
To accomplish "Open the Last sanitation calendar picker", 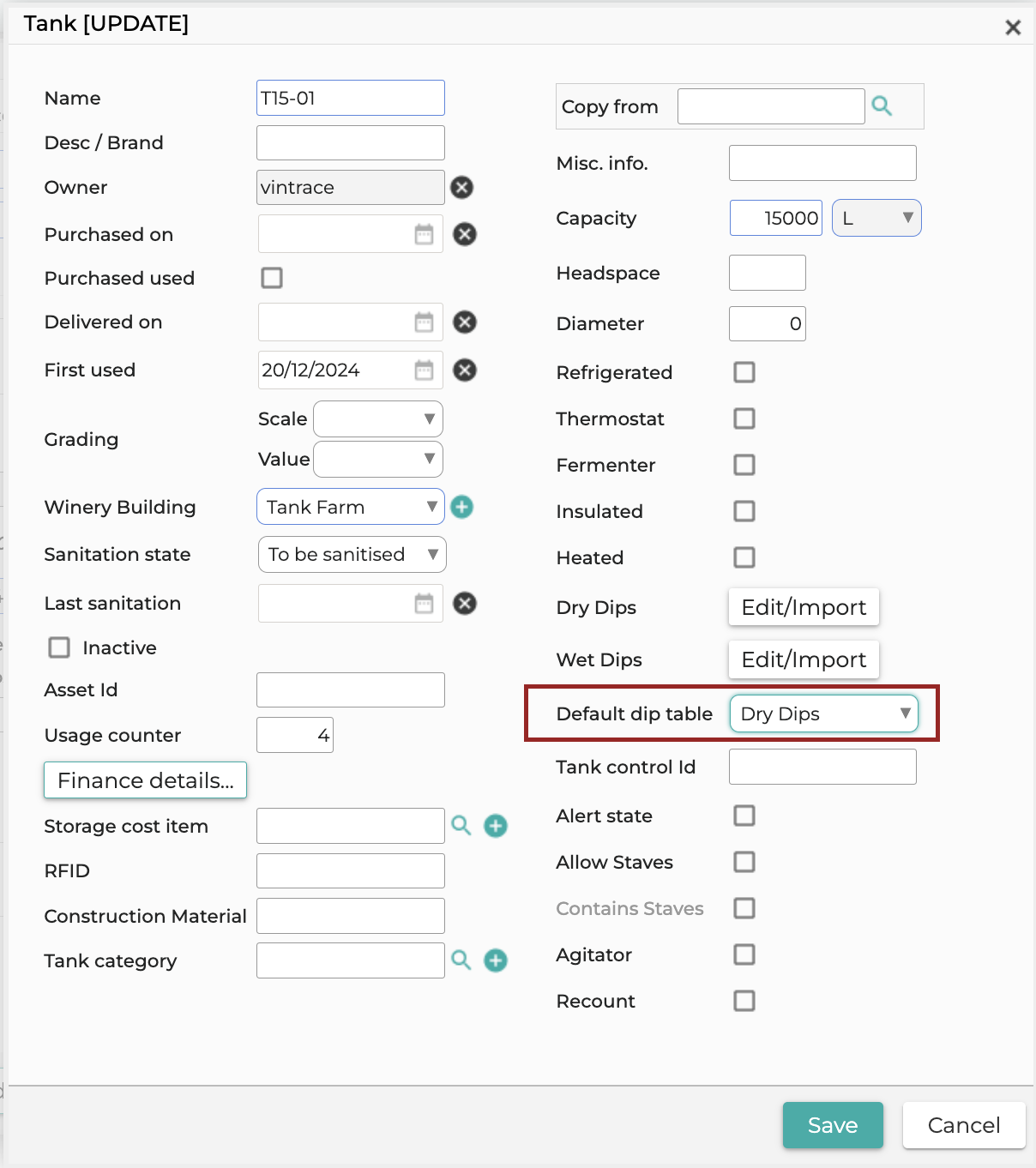I will (x=424, y=603).
